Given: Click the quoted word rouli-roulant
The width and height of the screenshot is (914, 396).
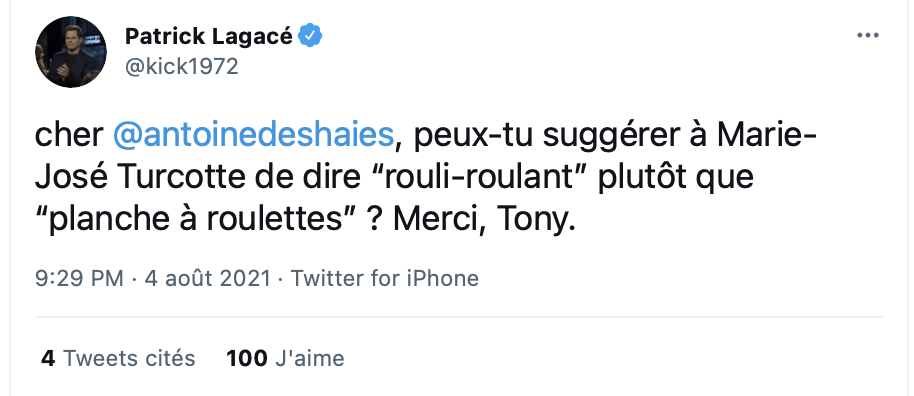Looking at the screenshot, I should click(x=477, y=177).
